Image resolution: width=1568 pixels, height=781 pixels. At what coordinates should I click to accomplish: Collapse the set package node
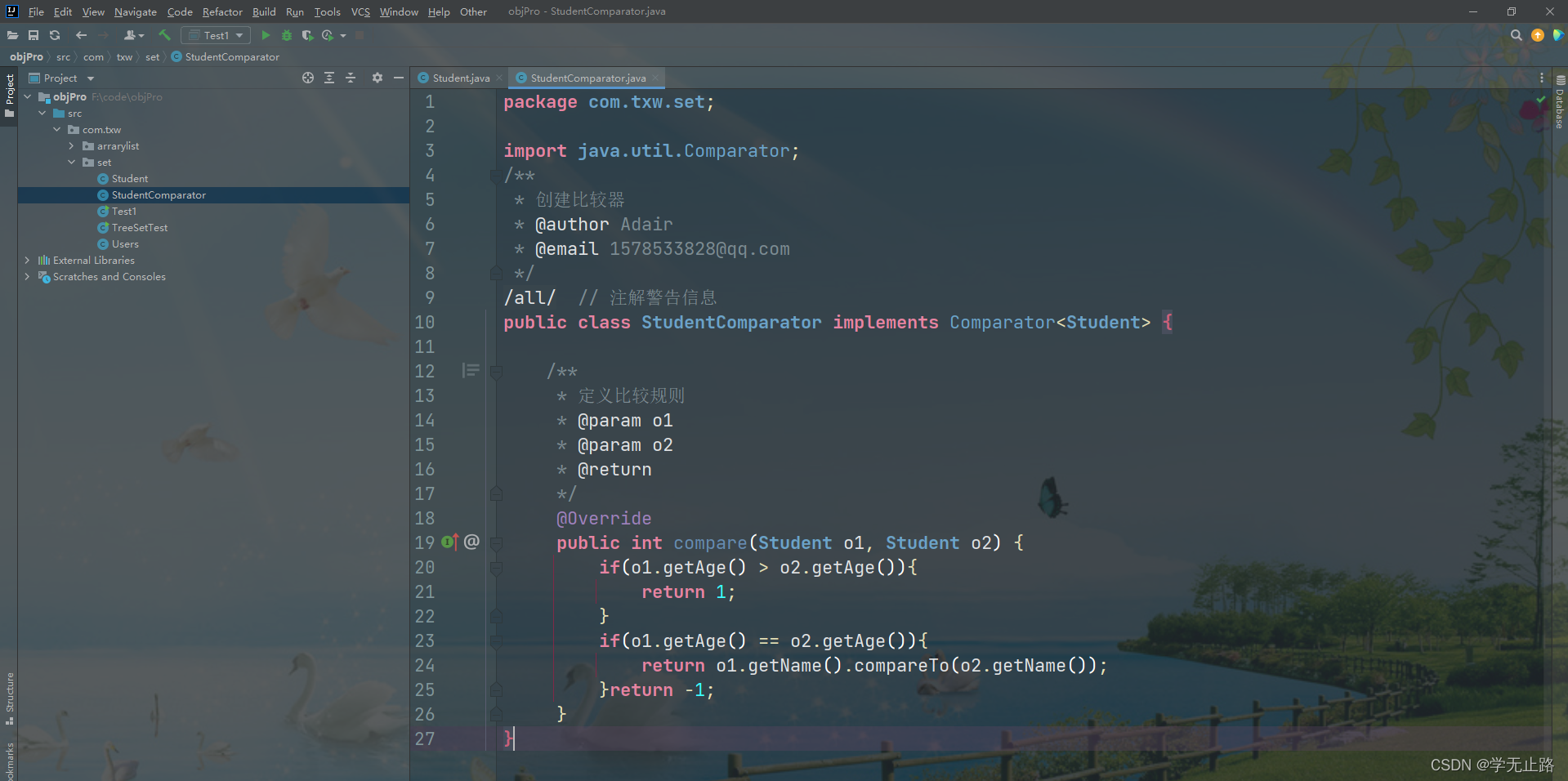[x=72, y=162]
